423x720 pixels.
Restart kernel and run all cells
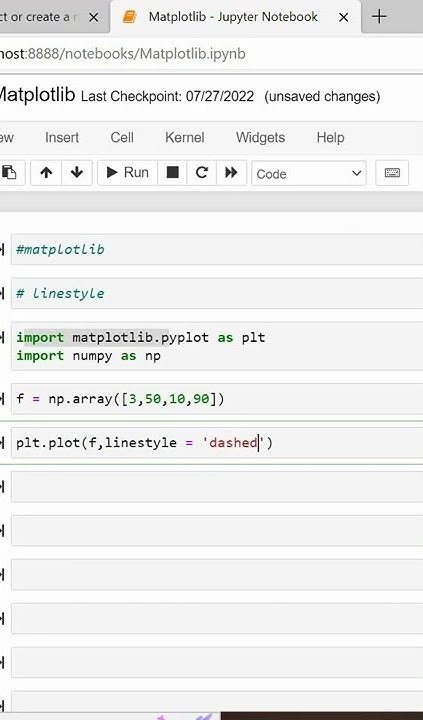[x=231, y=173]
